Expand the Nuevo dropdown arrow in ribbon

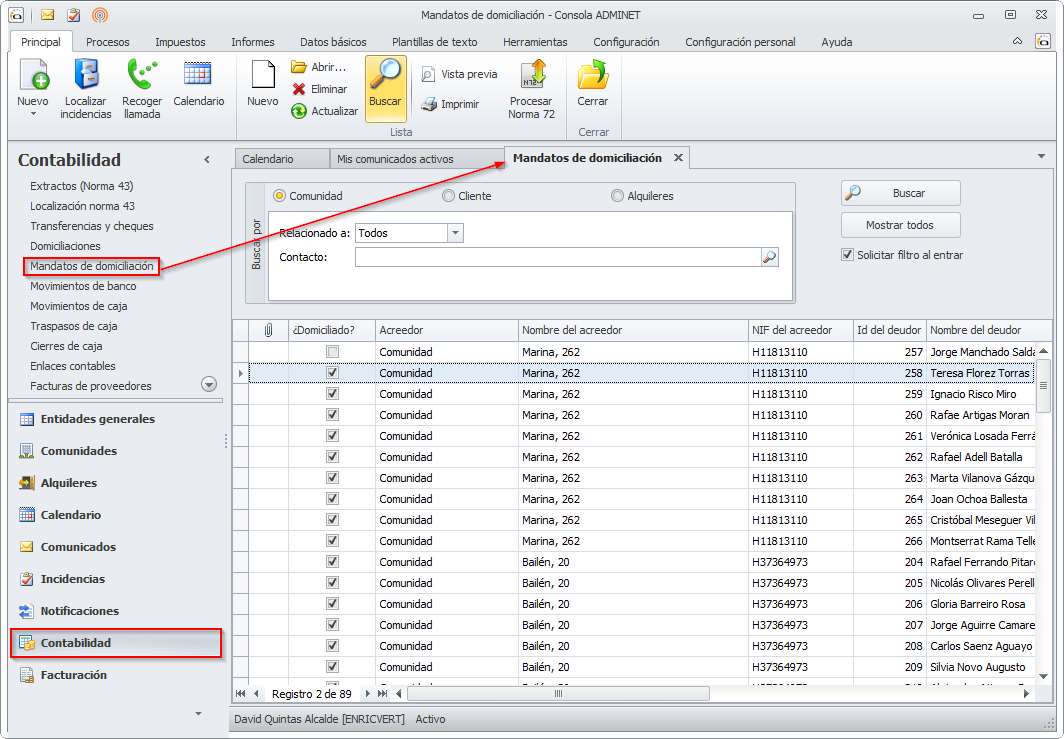coord(33,114)
